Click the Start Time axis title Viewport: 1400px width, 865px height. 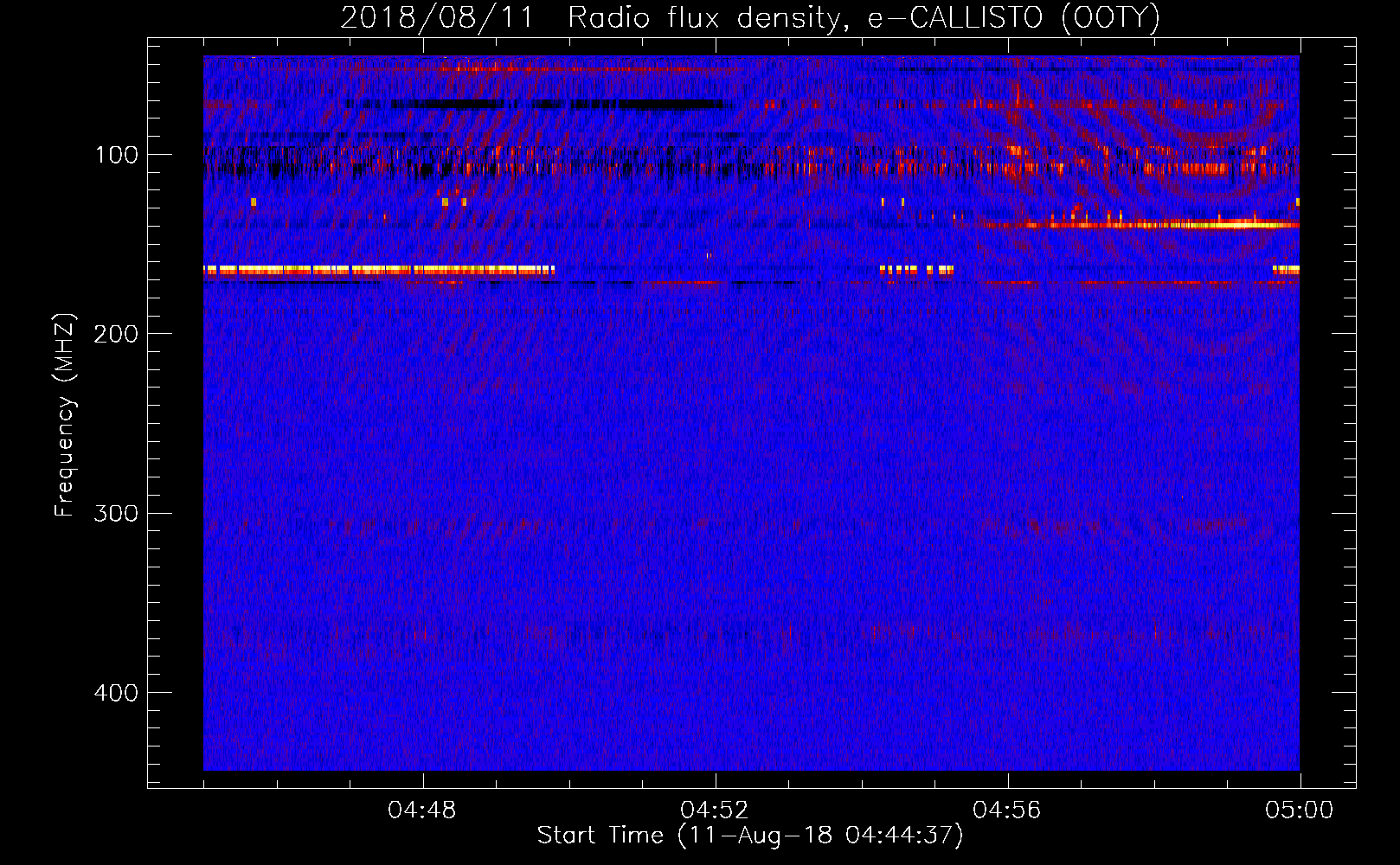(x=750, y=836)
